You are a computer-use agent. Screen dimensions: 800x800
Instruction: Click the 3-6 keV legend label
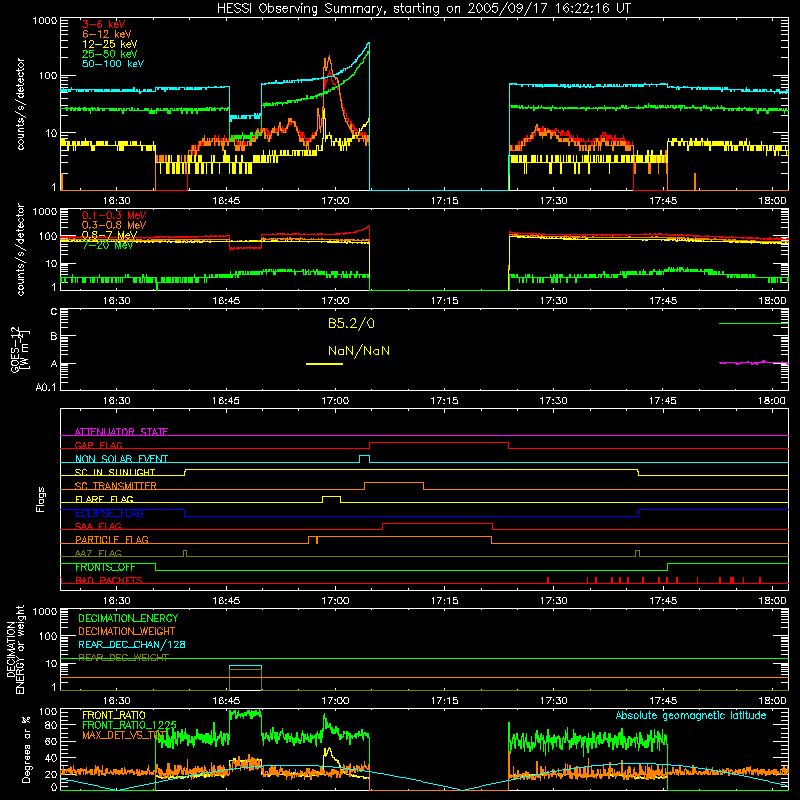104,24
